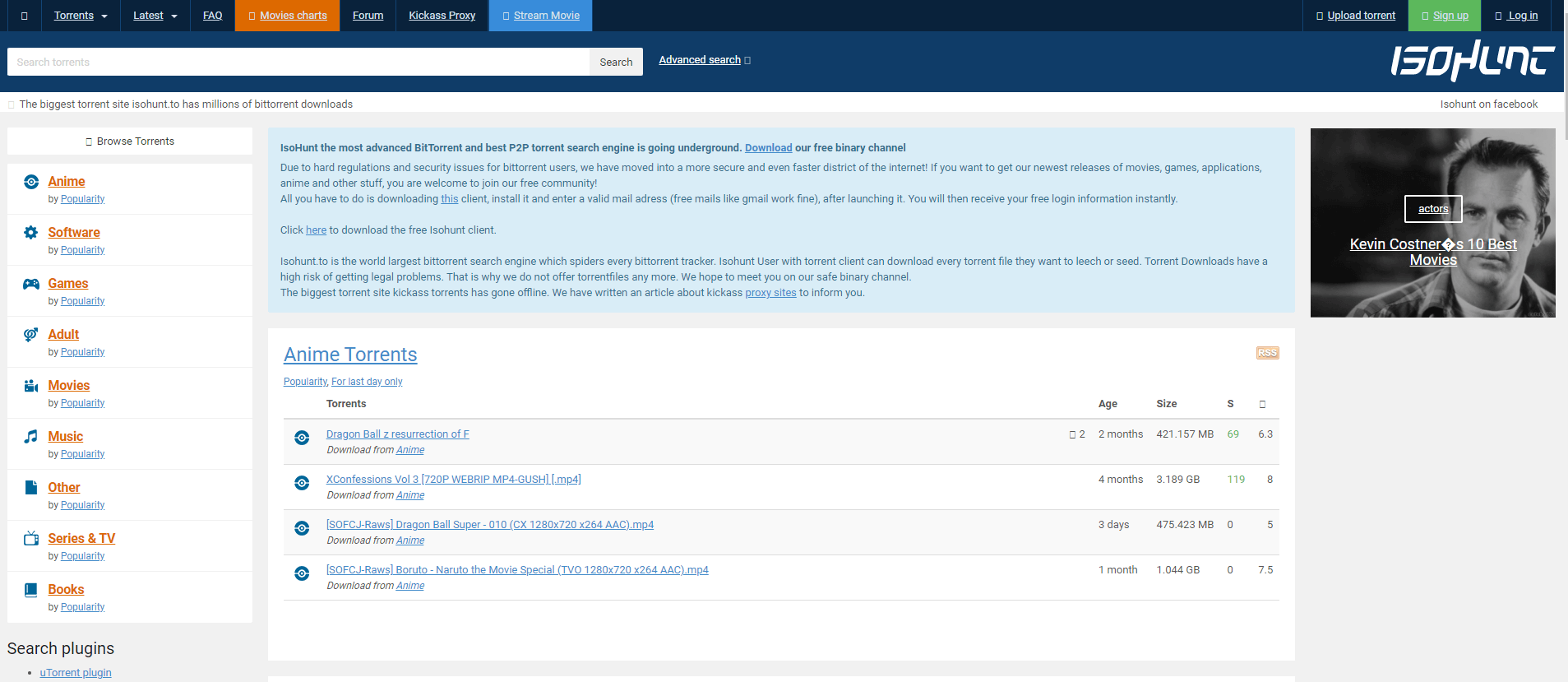Open the Books category link
This screenshot has width=1568, height=682.
[66, 589]
